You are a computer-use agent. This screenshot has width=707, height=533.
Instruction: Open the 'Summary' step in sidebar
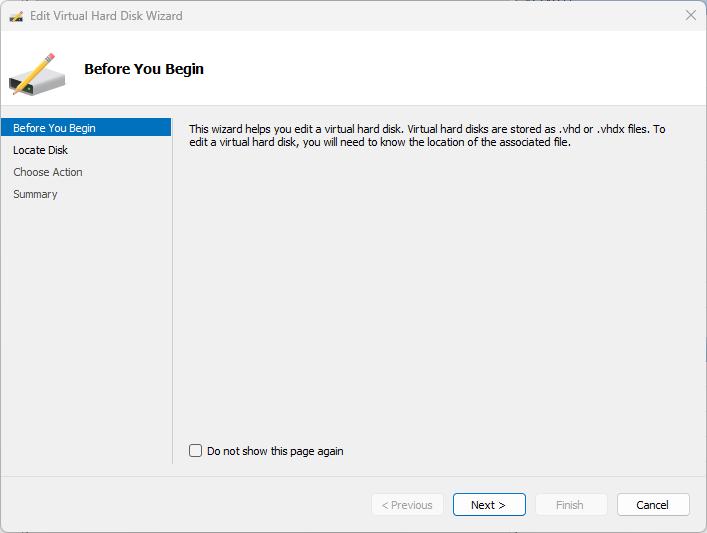coord(35,194)
